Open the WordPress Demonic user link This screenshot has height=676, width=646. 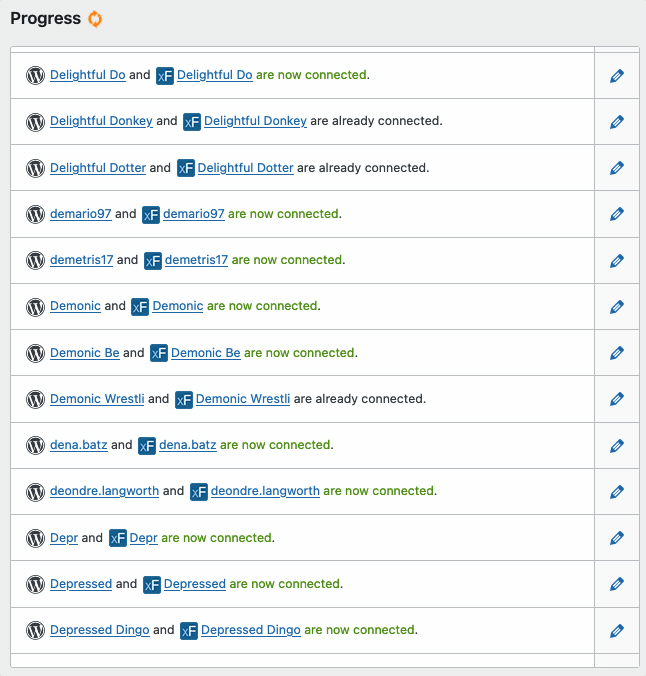(x=75, y=306)
